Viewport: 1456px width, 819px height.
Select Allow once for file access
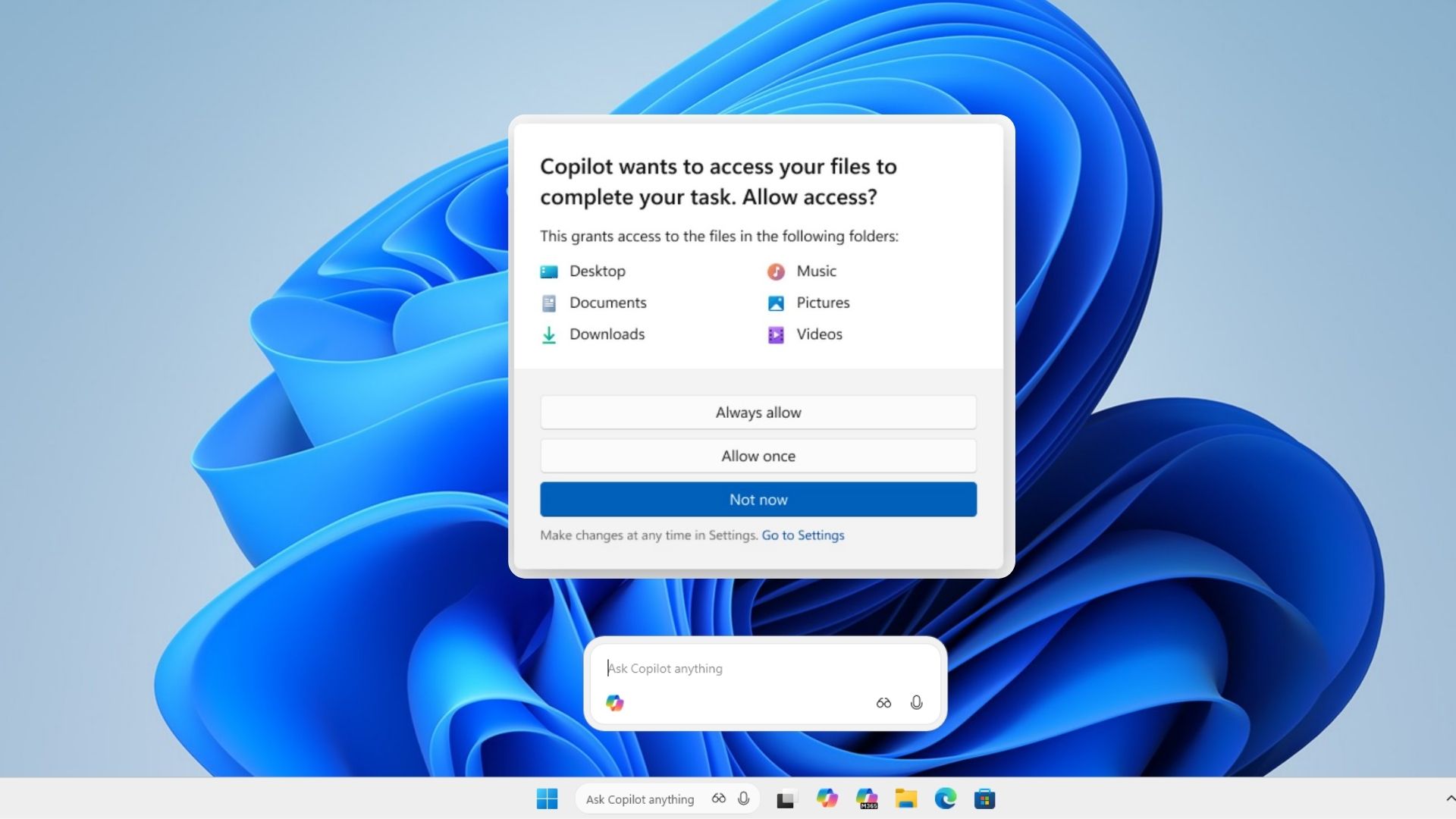pyautogui.click(x=758, y=456)
